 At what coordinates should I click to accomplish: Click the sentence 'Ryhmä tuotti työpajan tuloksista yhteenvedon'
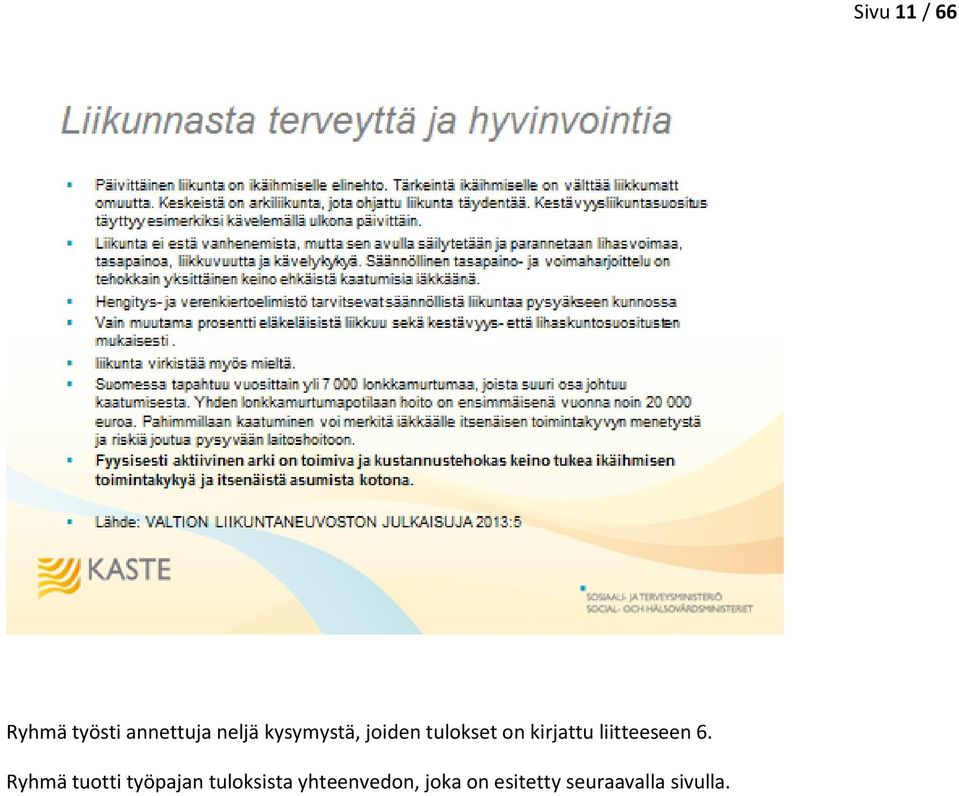tap(368, 782)
